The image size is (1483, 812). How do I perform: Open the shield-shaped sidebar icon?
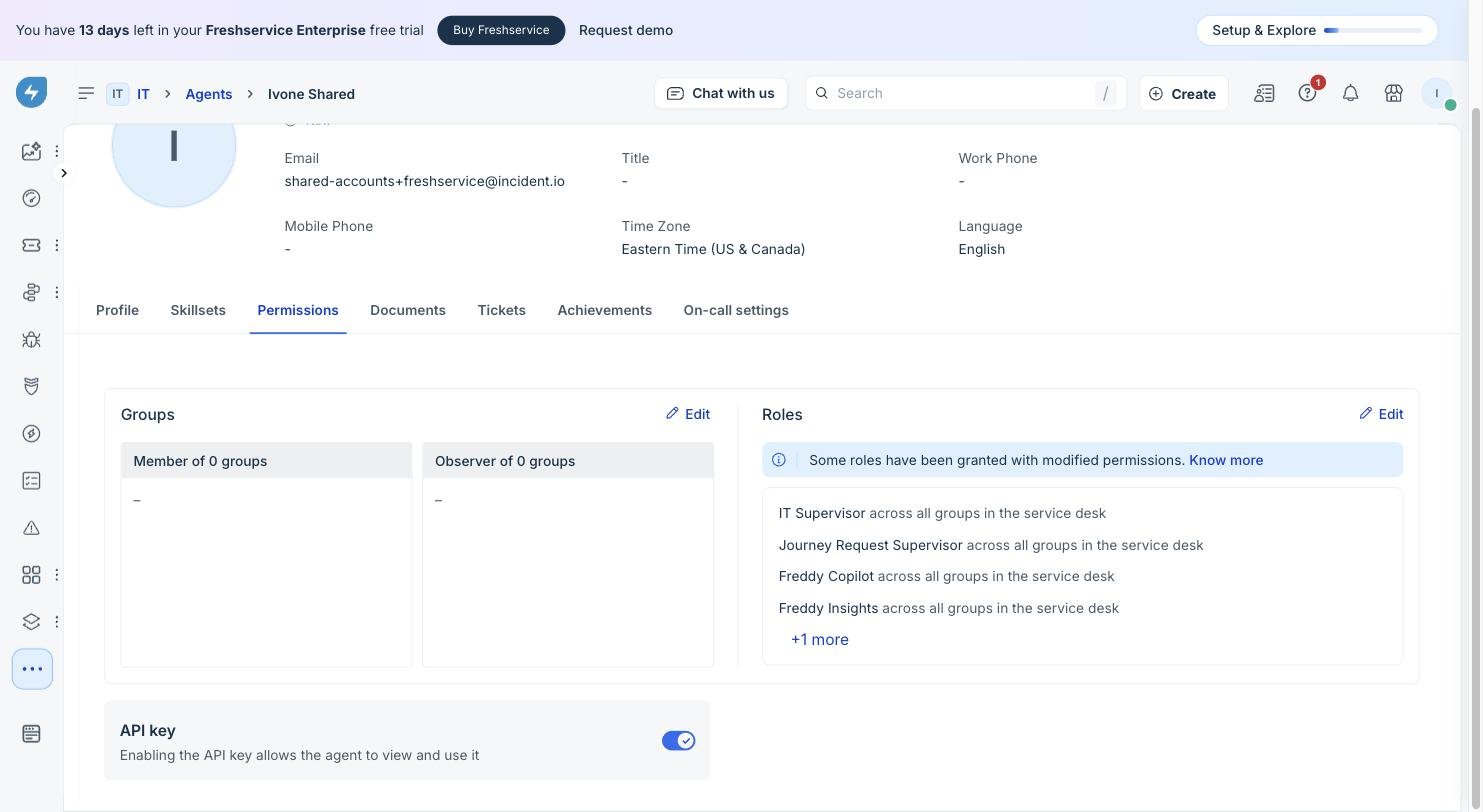pos(31,386)
